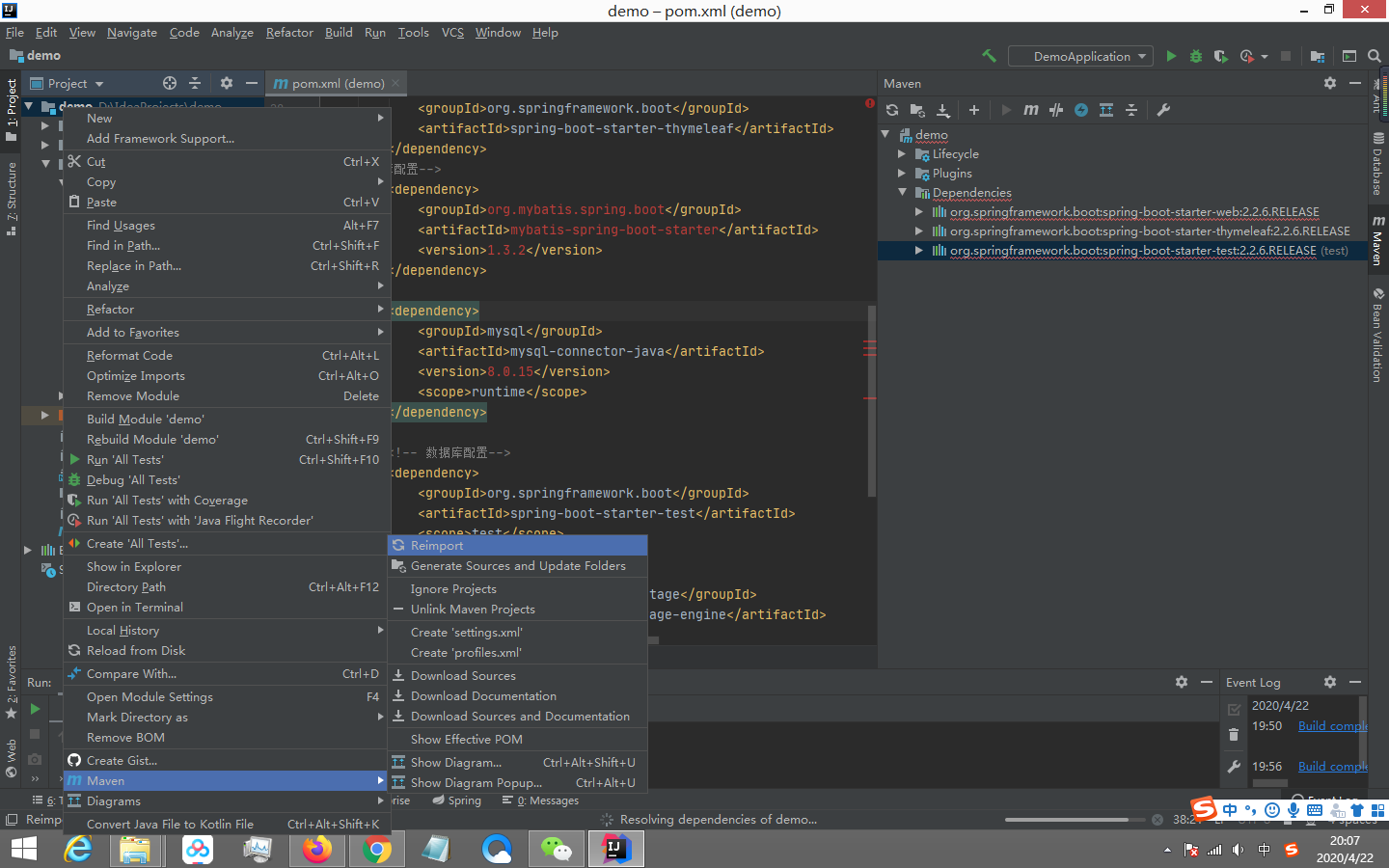Viewport: 1389px width, 868px height.
Task: Toggle Database tool window on right sidebar
Action: pyautogui.click(x=1378, y=164)
